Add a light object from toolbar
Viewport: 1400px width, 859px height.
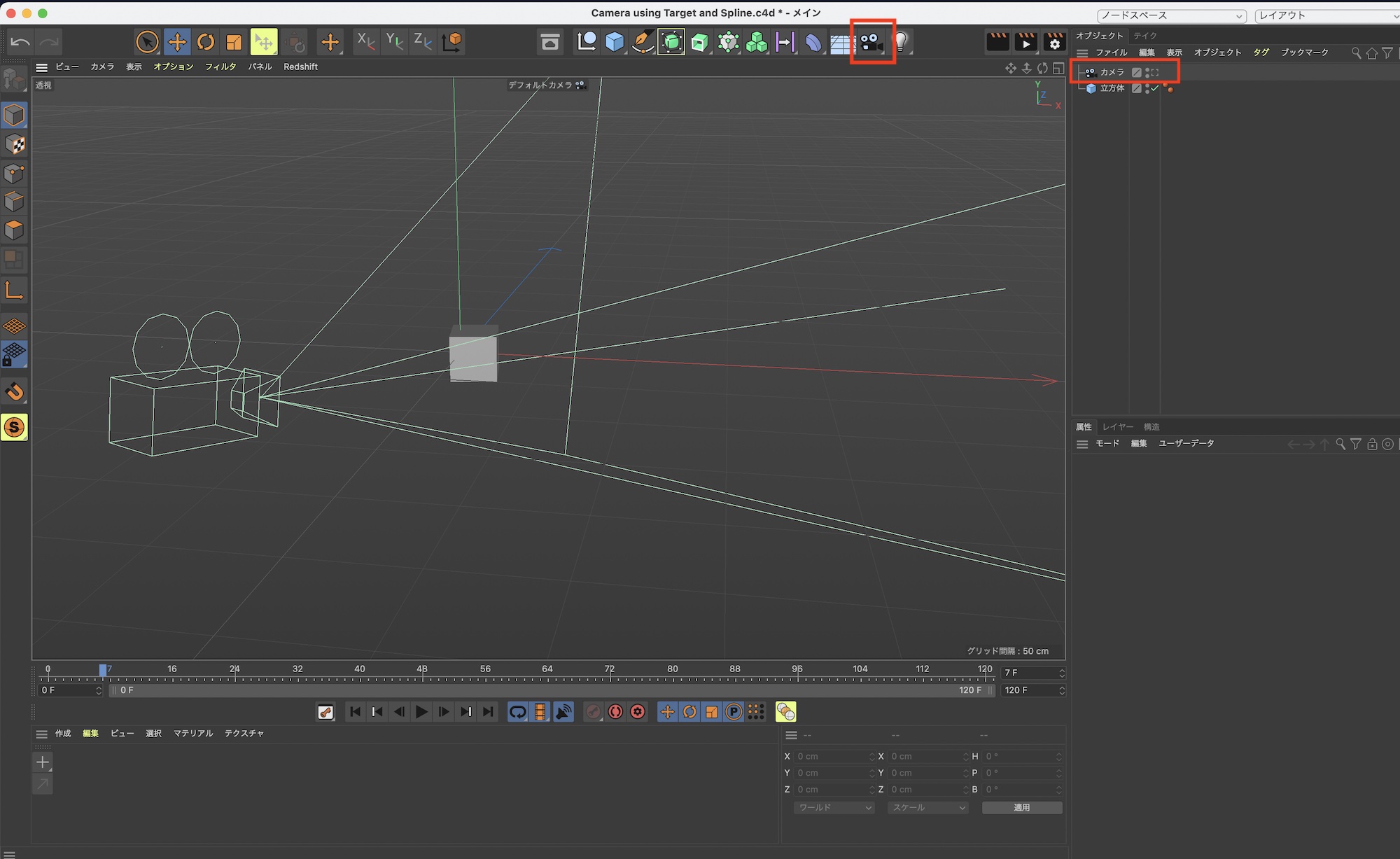click(x=902, y=42)
